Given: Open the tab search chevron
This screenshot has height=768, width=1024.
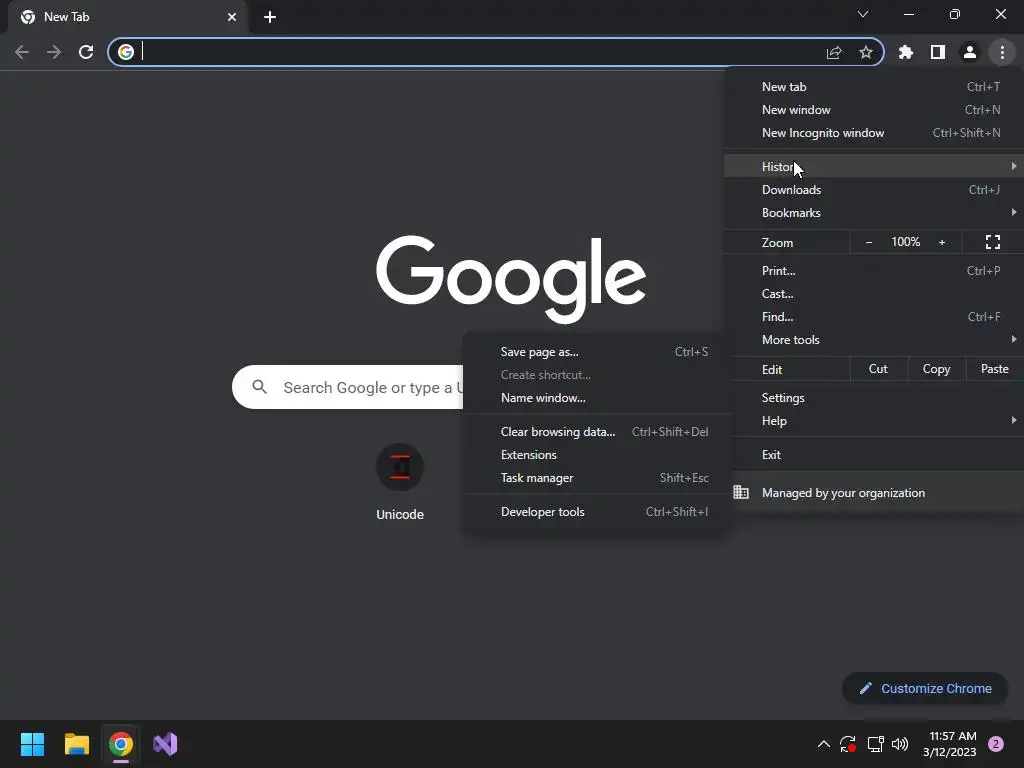Looking at the screenshot, I should pyautogui.click(x=863, y=14).
